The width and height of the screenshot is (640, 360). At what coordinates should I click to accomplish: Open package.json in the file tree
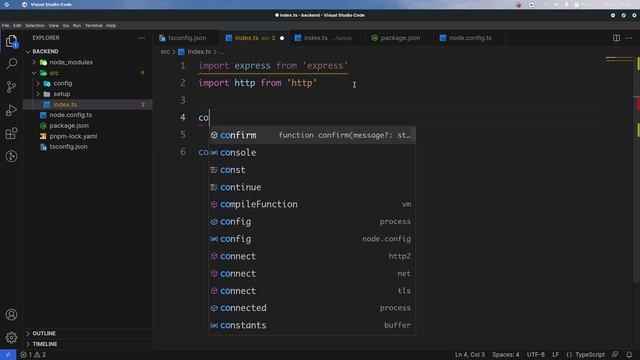[x=88, y=126]
